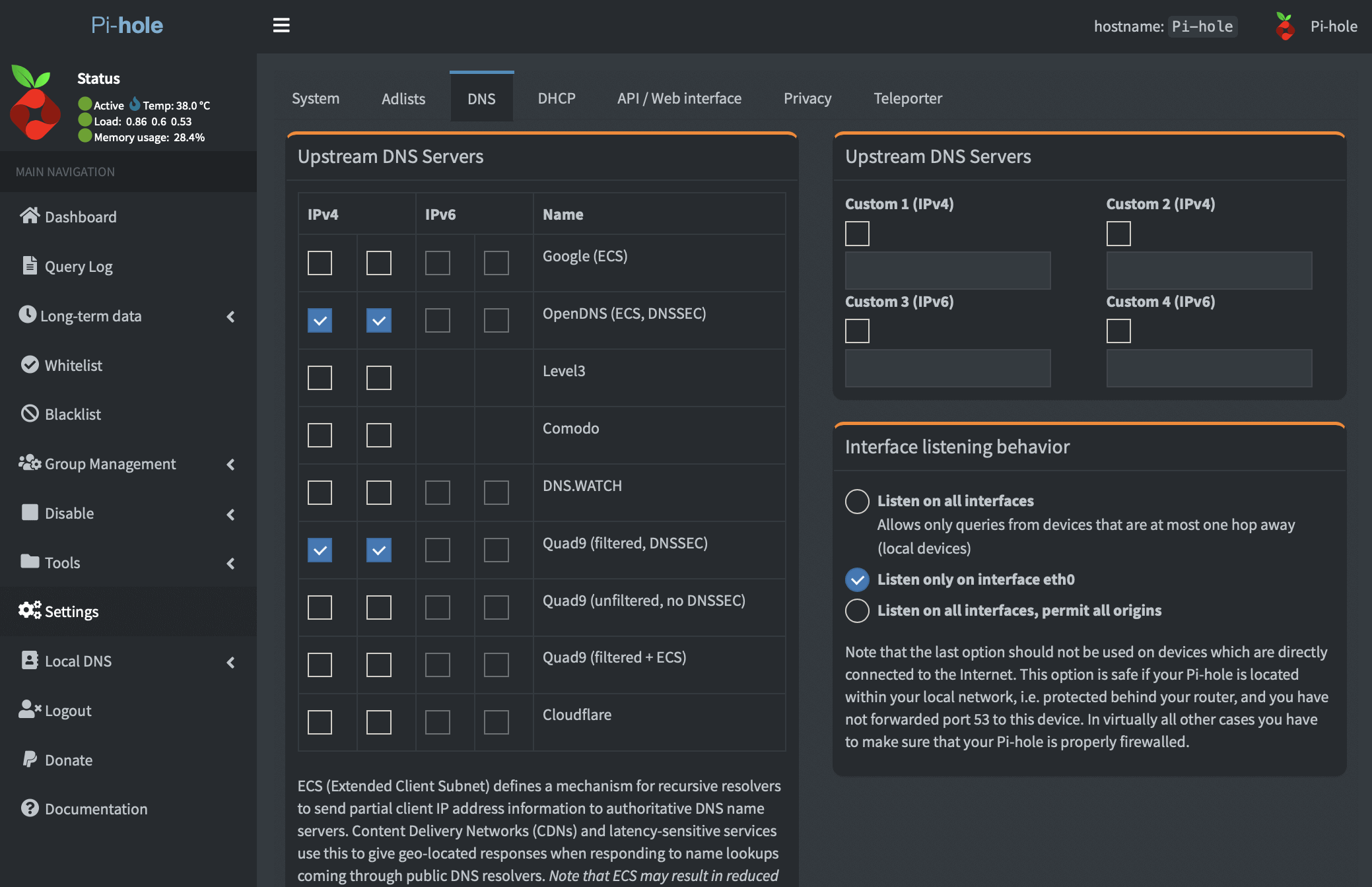
Task: Switch to the Adlists tab
Action: [x=403, y=98]
